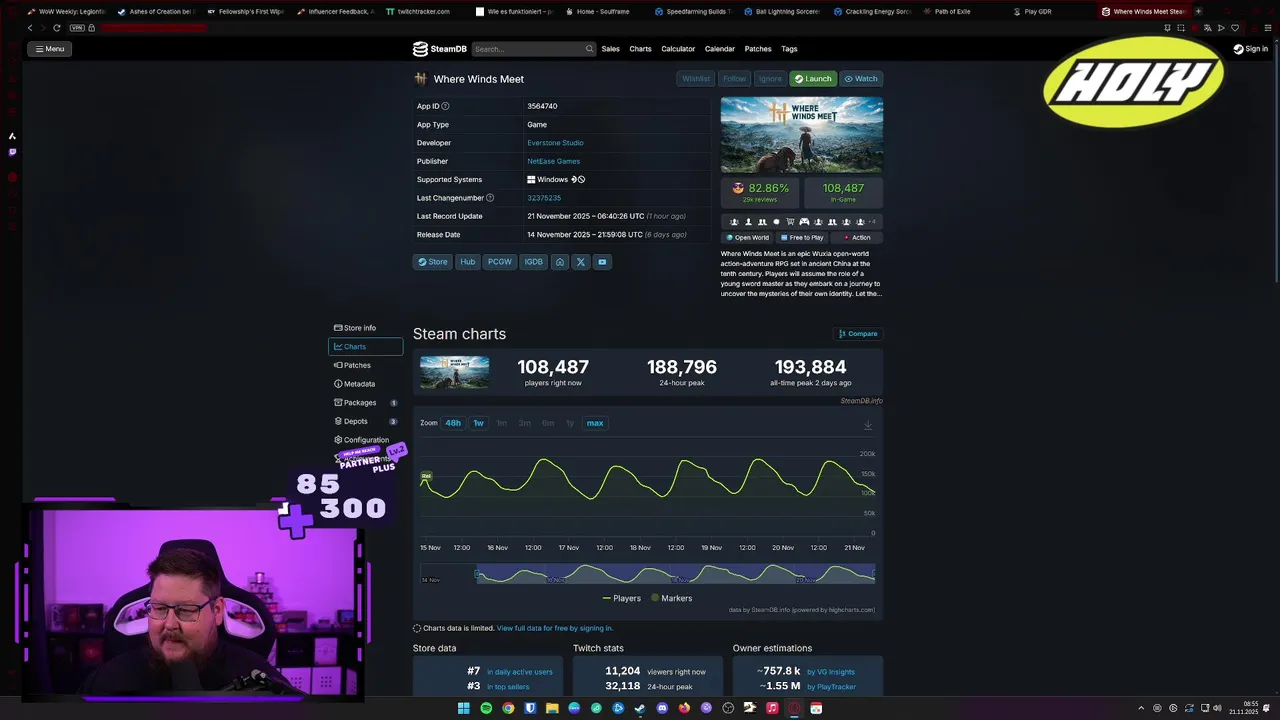
Task: Click the Last Changenumber help icon
Action: [x=489, y=198]
